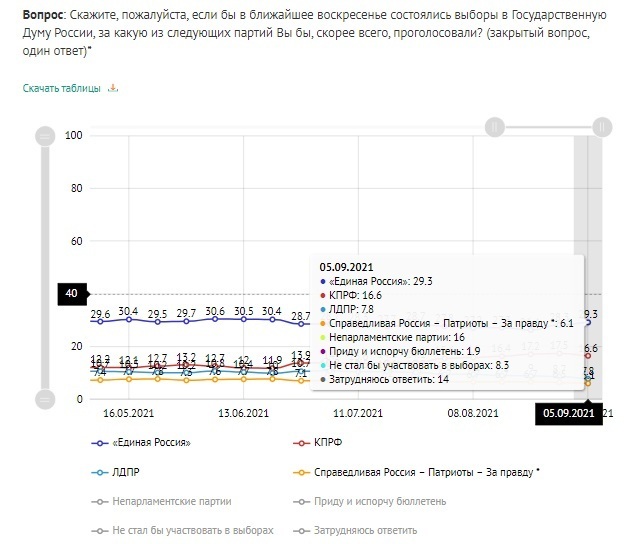Click the 29.6 data point on the blue line

pos(100,321)
